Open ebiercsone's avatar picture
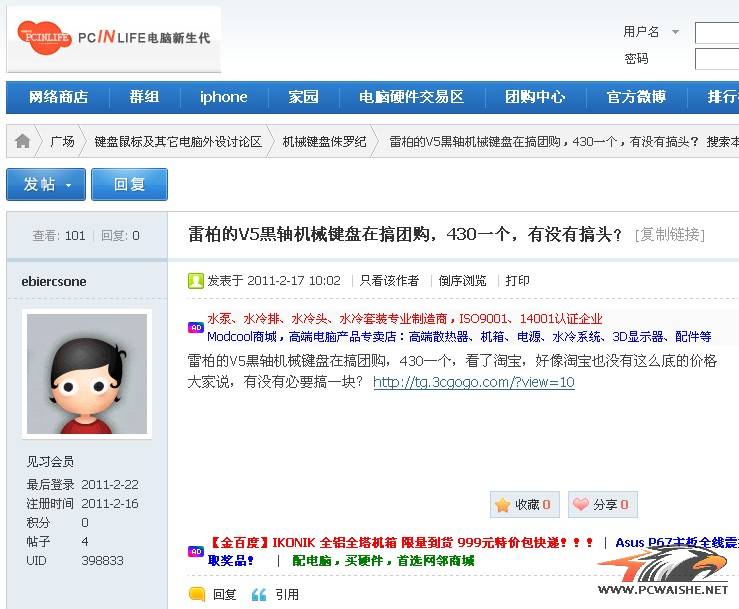Viewport: 739px width, 609px height. tap(87, 374)
